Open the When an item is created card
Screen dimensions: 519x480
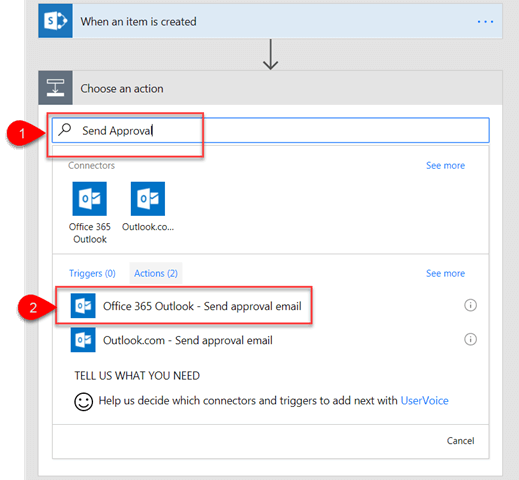(x=270, y=21)
